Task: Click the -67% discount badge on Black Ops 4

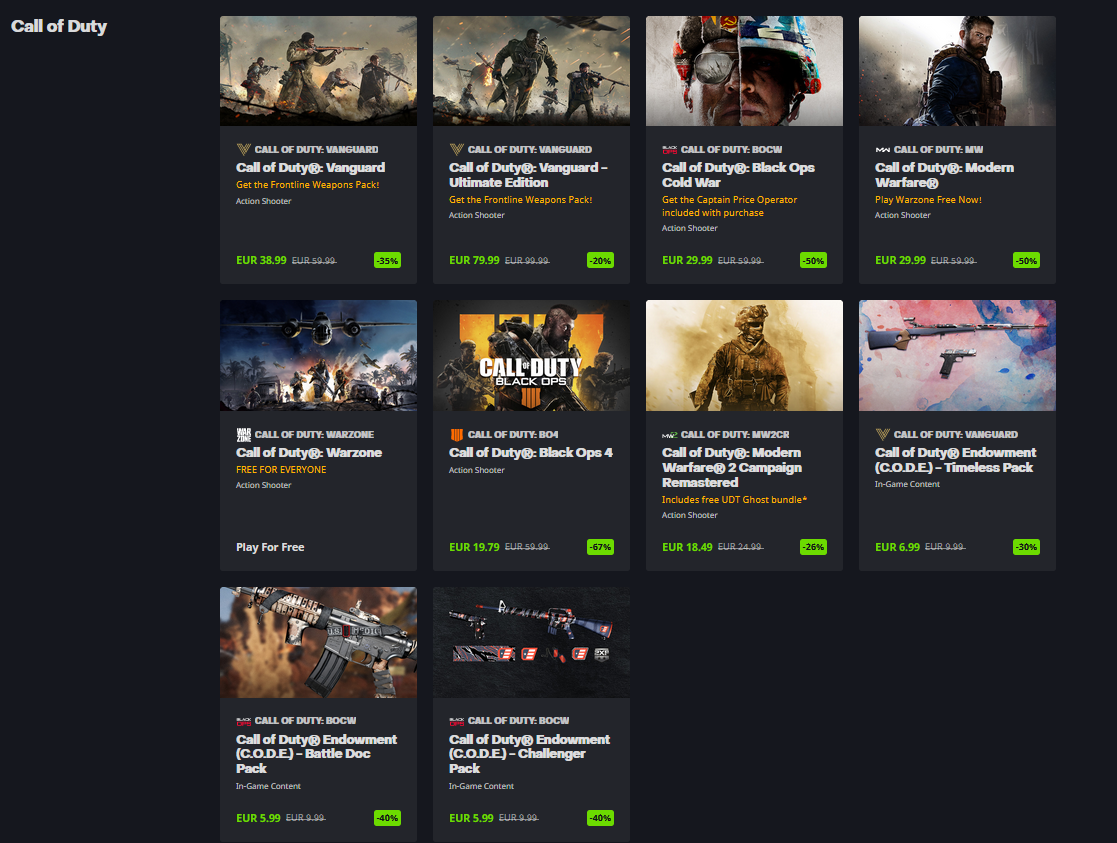Action: tap(600, 547)
